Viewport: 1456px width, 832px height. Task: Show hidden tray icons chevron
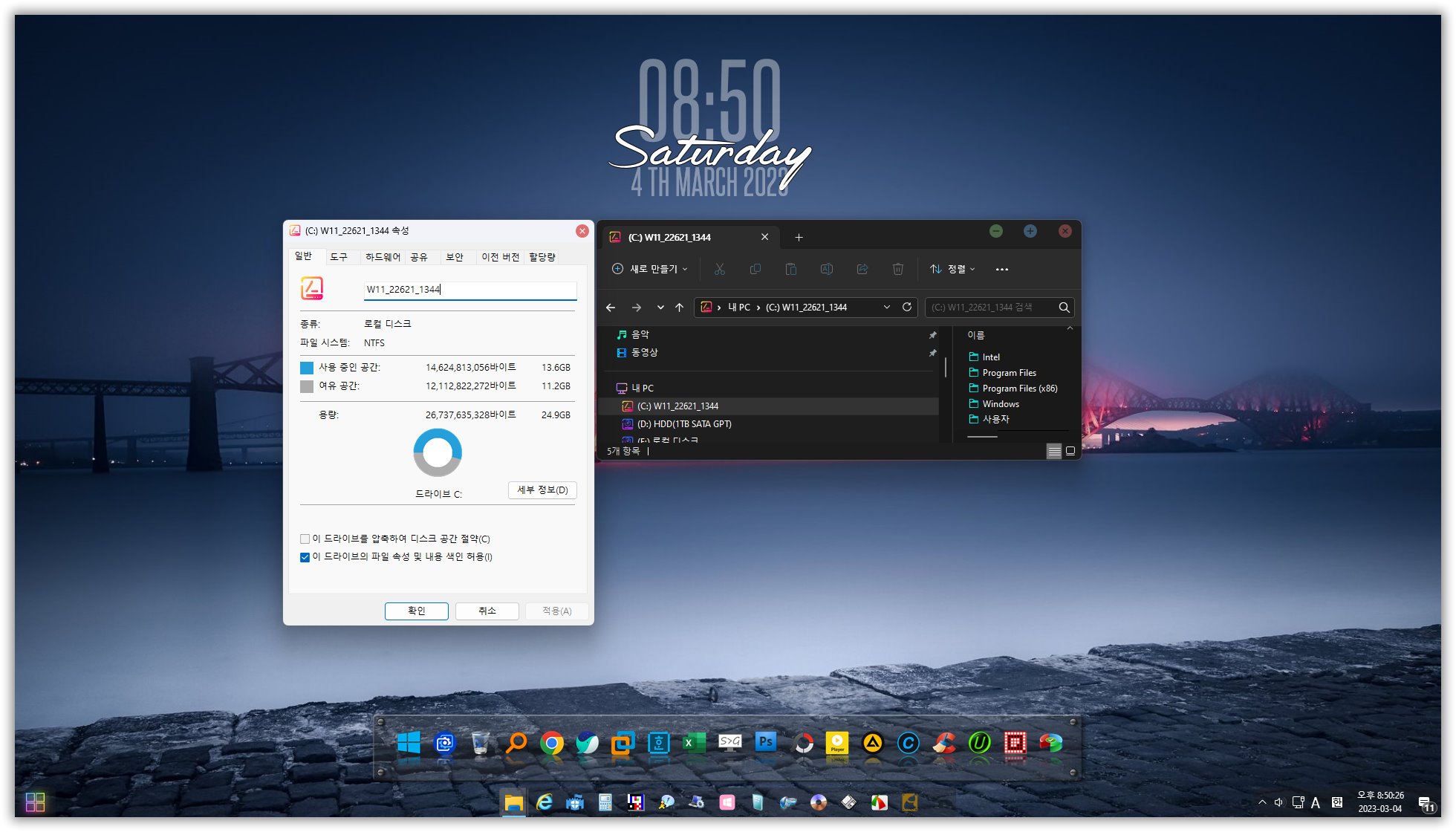click(x=1261, y=802)
